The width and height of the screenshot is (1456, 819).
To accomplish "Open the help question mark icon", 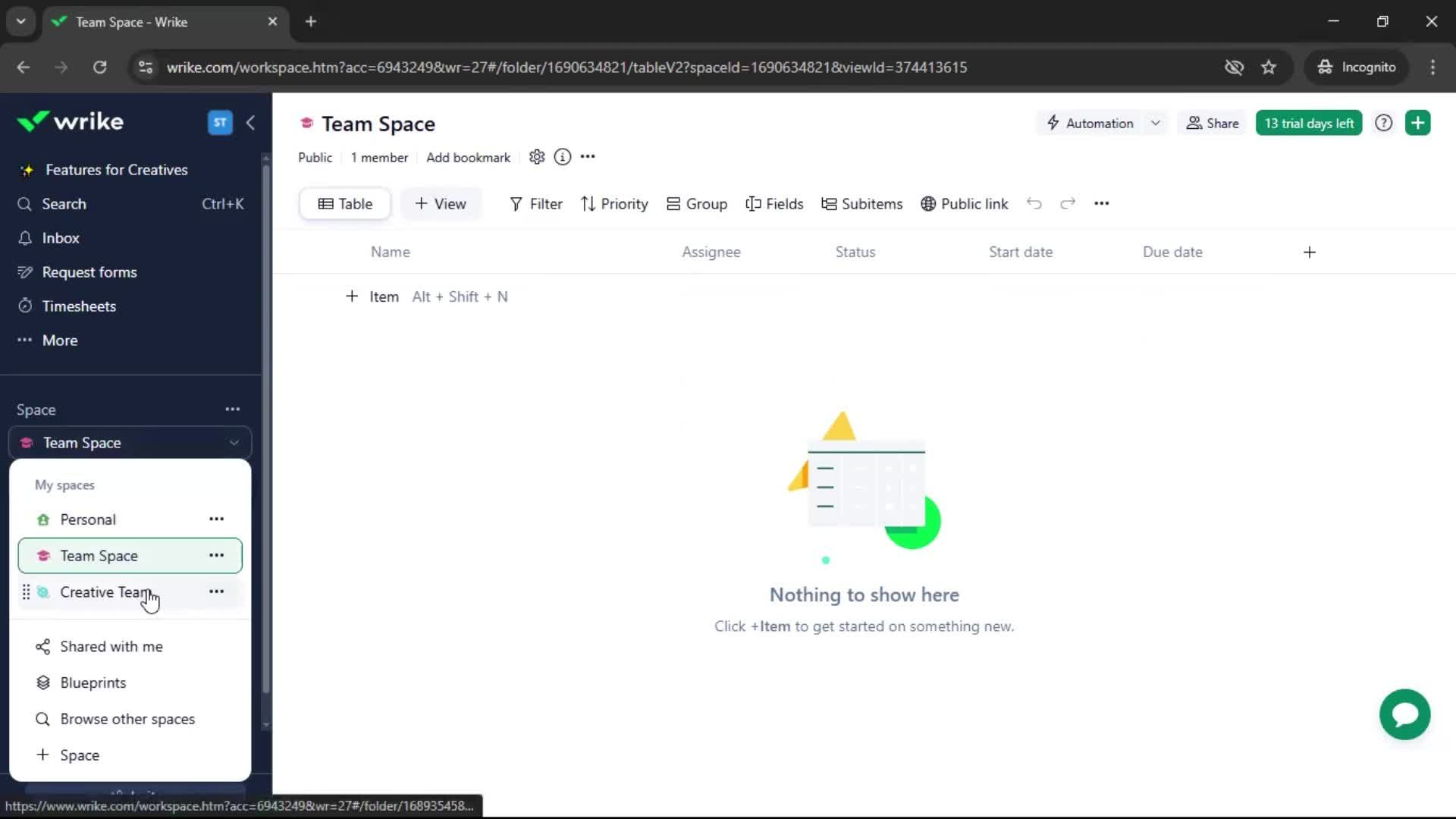I will click(1384, 124).
